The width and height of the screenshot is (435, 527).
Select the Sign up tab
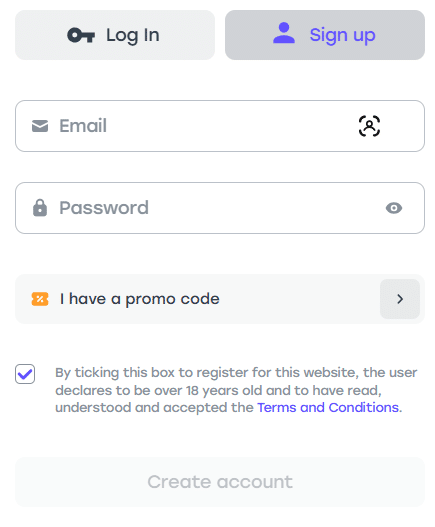coord(325,35)
